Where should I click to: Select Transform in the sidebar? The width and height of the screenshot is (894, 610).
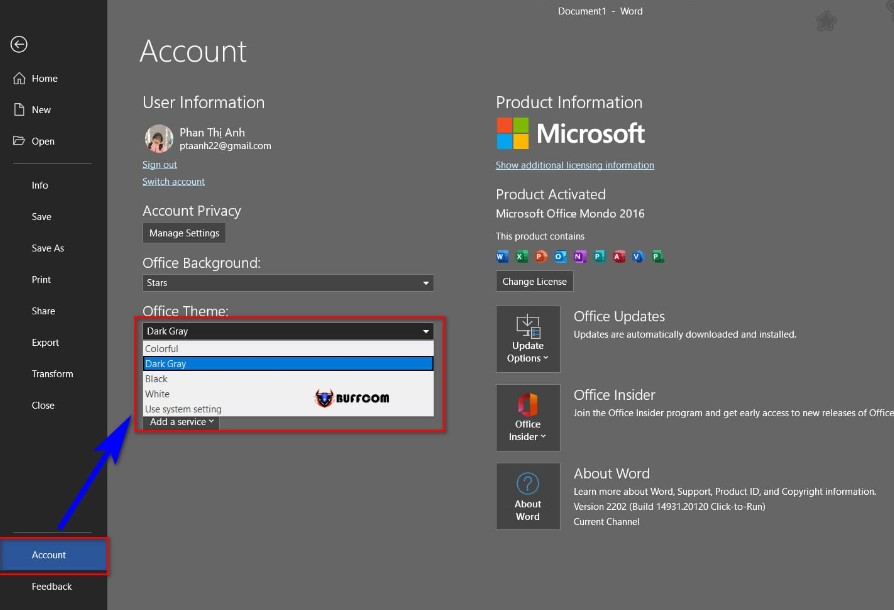click(x=53, y=374)
